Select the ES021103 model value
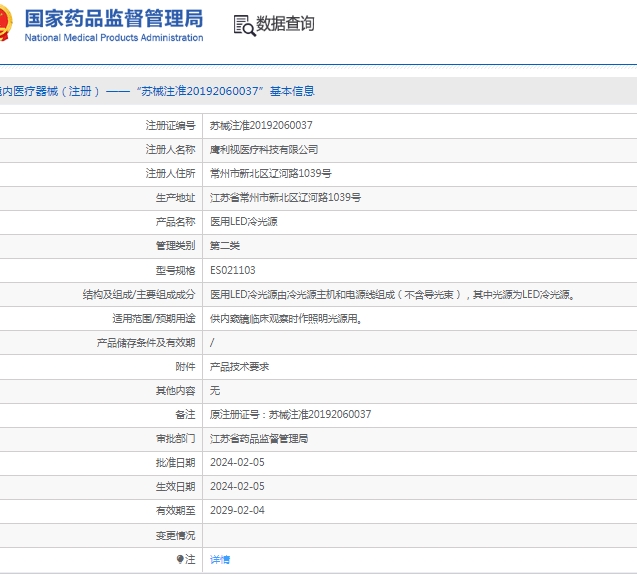637x578 pixels. click(x=233, y=270)
